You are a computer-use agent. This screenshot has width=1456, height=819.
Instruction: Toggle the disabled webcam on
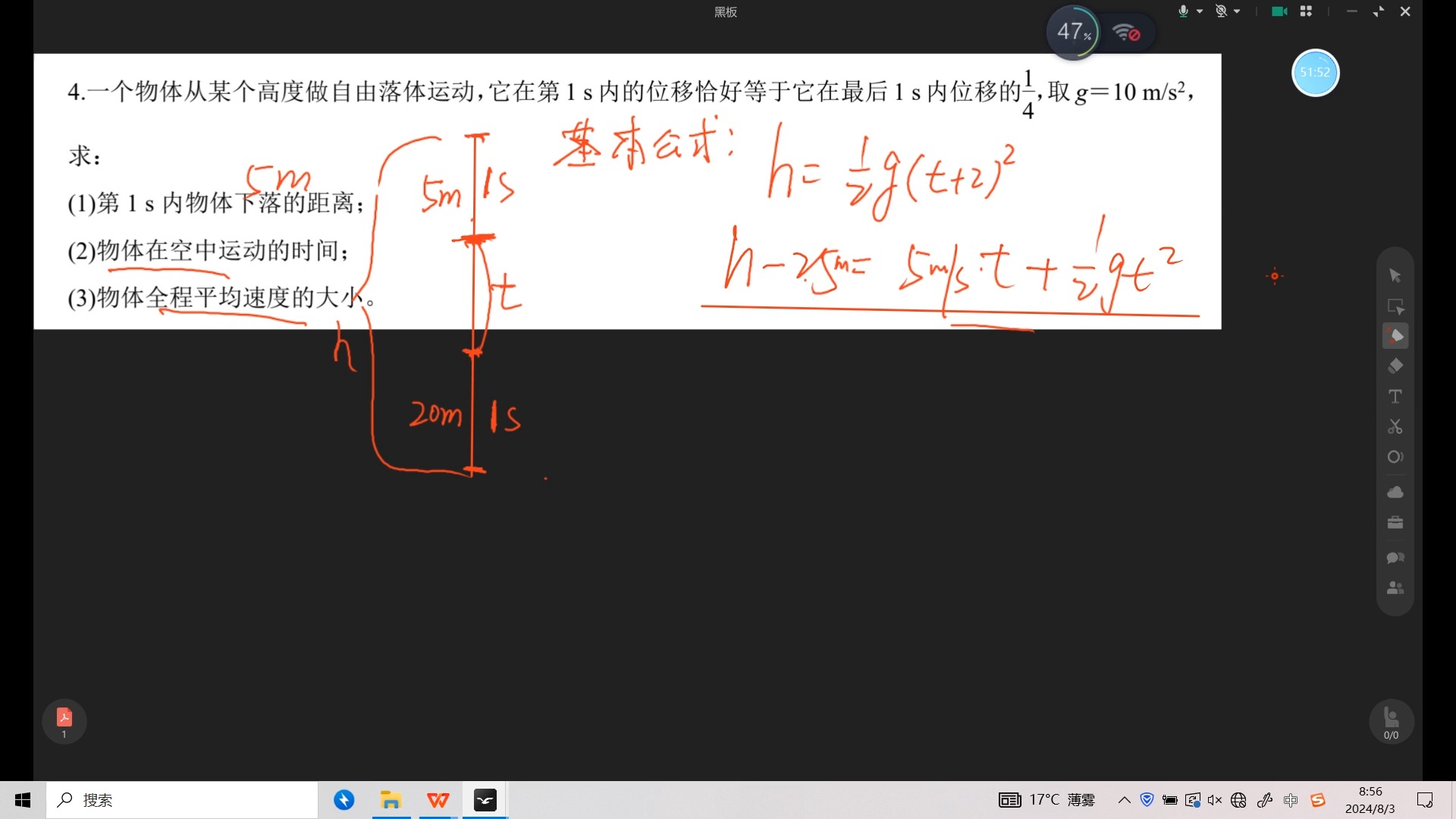[x=1220, y=11]
